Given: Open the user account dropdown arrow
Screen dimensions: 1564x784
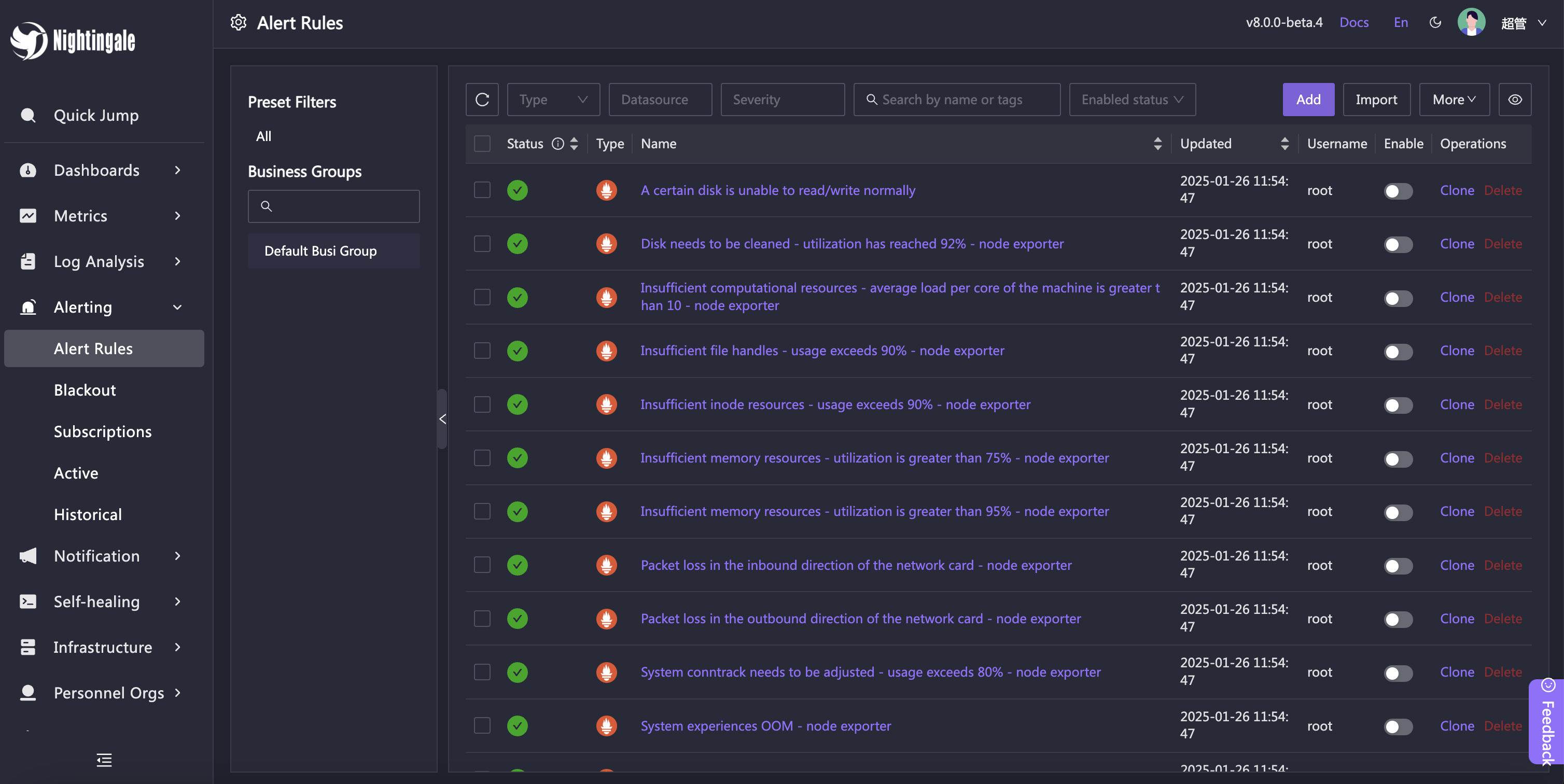Looking at the screenshot, I should (1542, 22).
